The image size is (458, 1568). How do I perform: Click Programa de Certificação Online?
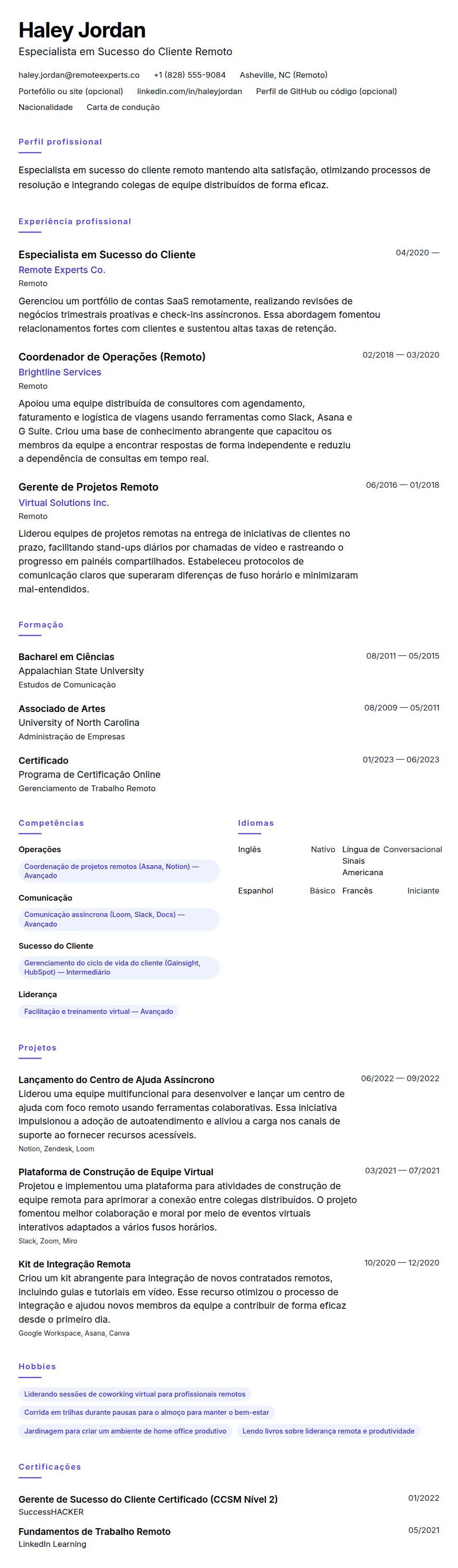click(89, 774)
